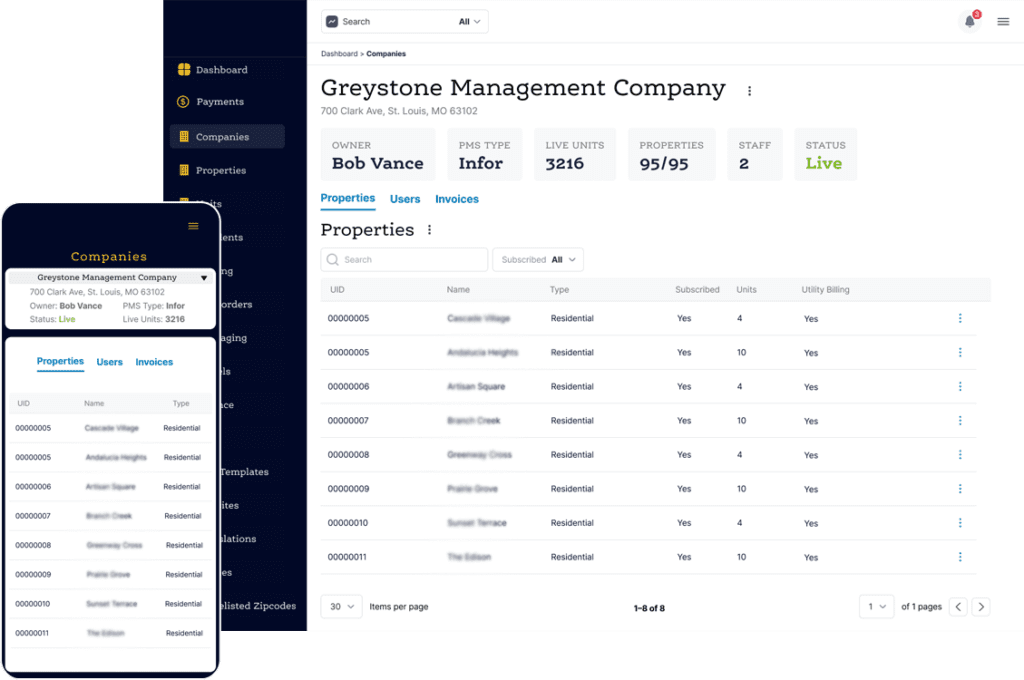Open the actions menu for row 00000006
This screenshot has width=1024, height=680.
960,386
